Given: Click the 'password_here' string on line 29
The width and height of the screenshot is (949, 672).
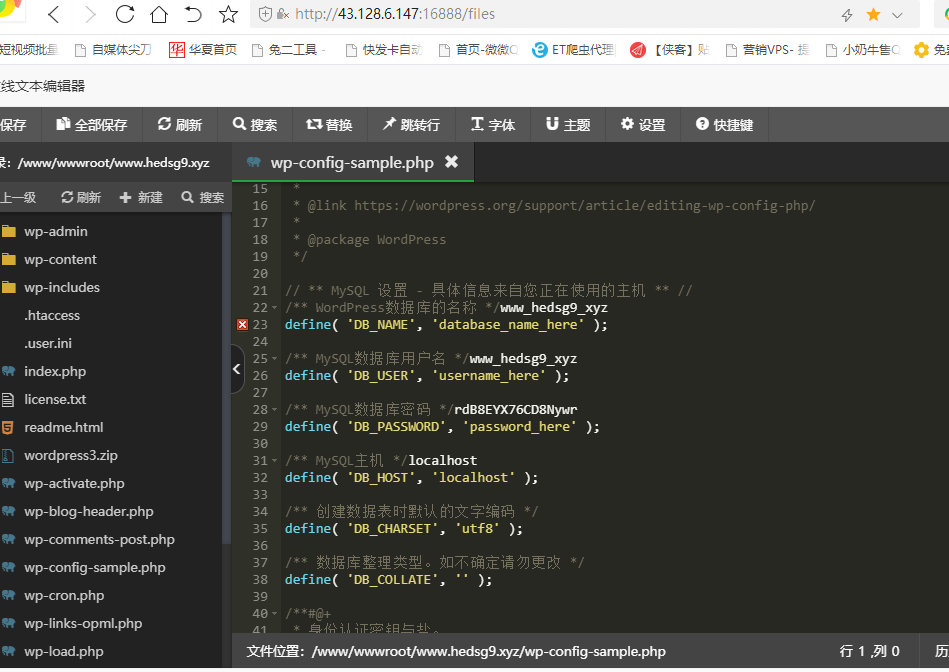Looking at the screenshot, I should tap(519, 427).
